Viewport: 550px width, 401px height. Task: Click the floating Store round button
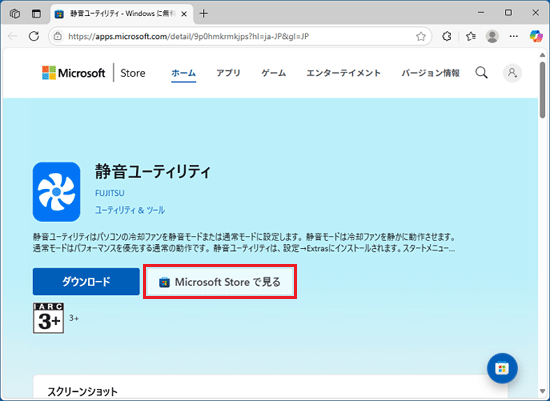pyautogui.click(x=502, y=368)
